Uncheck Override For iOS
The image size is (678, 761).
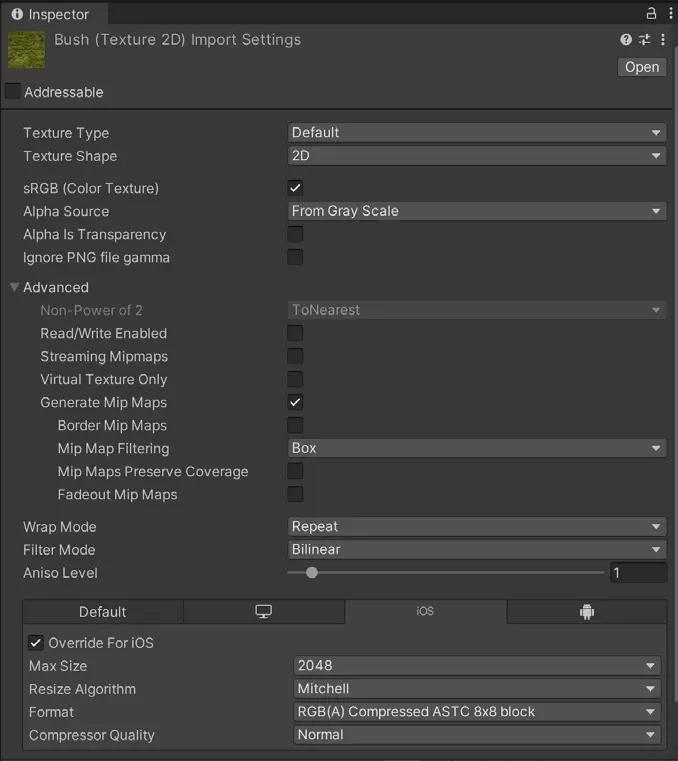[36, 643]
